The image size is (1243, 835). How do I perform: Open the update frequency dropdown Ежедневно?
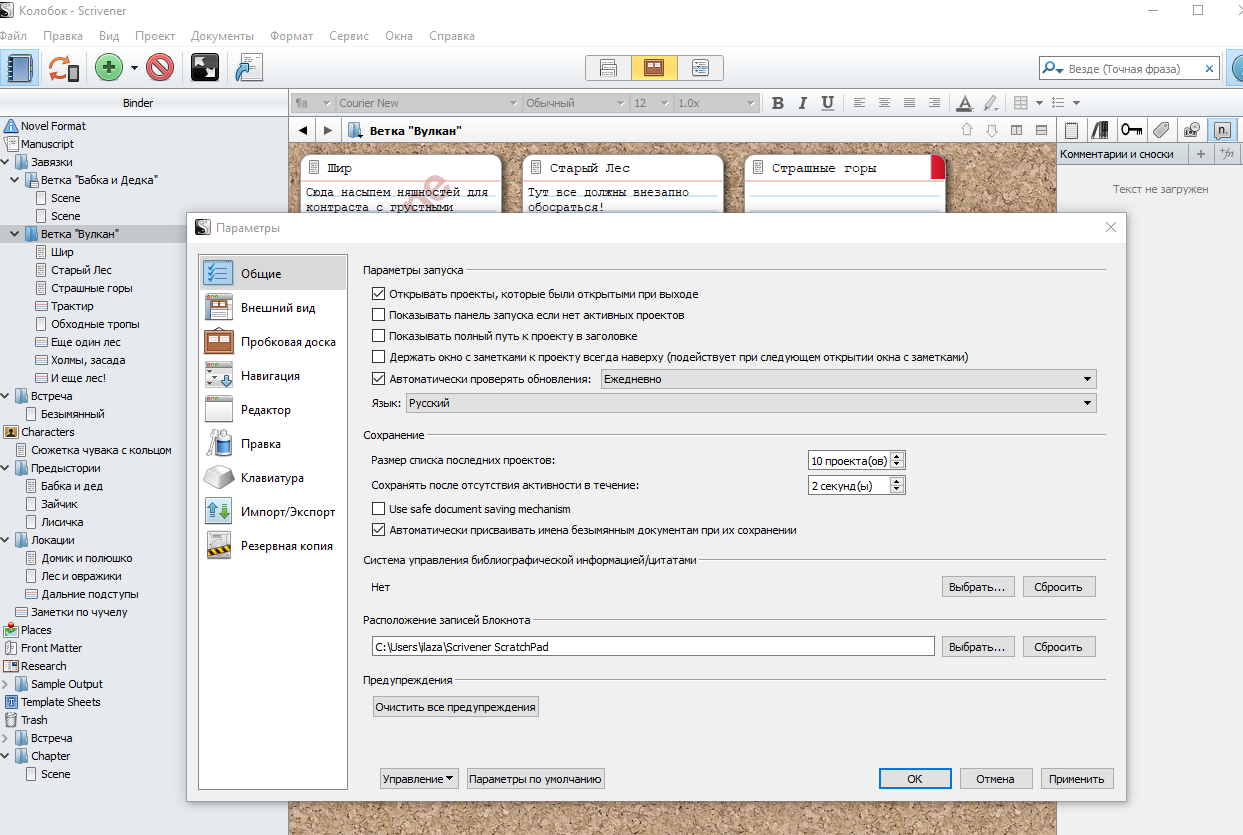(848, 379)
